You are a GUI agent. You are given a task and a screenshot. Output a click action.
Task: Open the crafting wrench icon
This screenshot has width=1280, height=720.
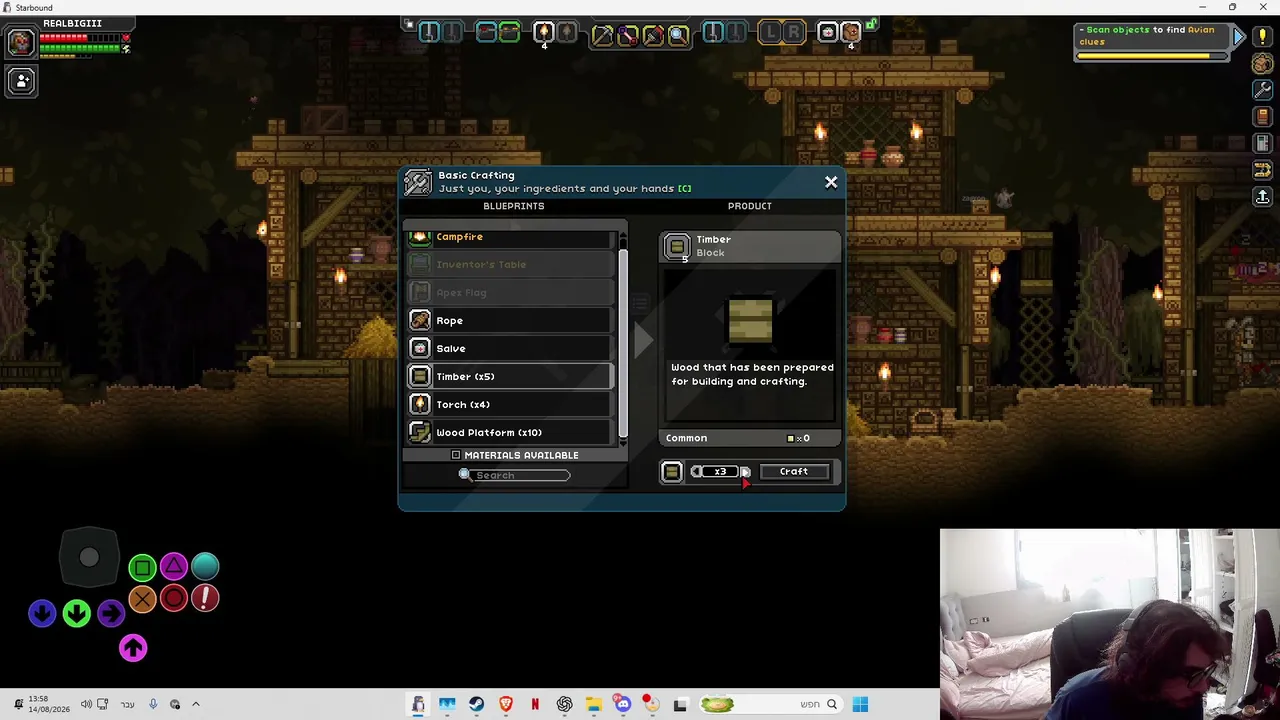pyautogui.click(x=1262, y=90)
